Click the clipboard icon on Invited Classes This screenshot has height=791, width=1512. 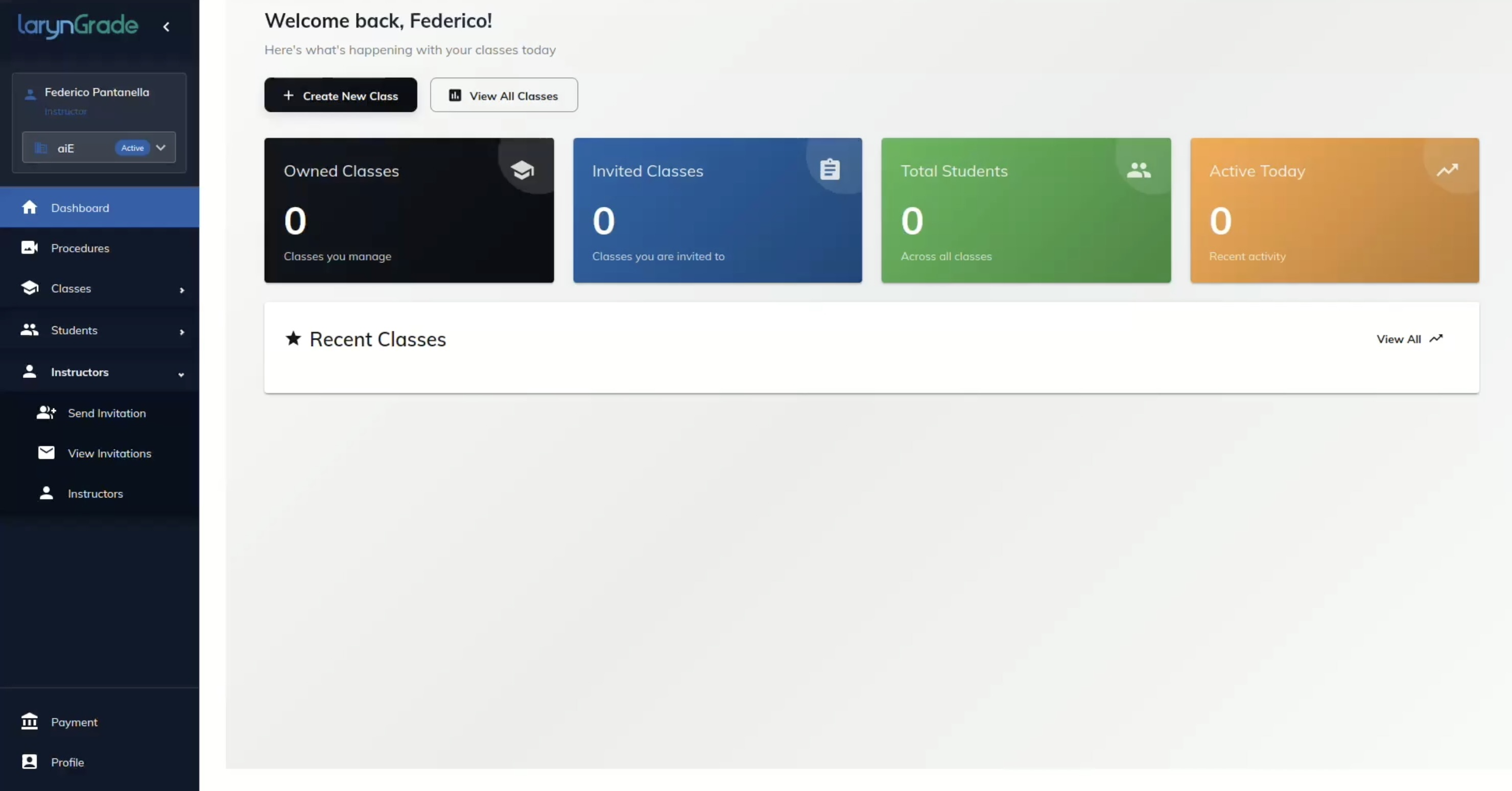tap(830, 170)
